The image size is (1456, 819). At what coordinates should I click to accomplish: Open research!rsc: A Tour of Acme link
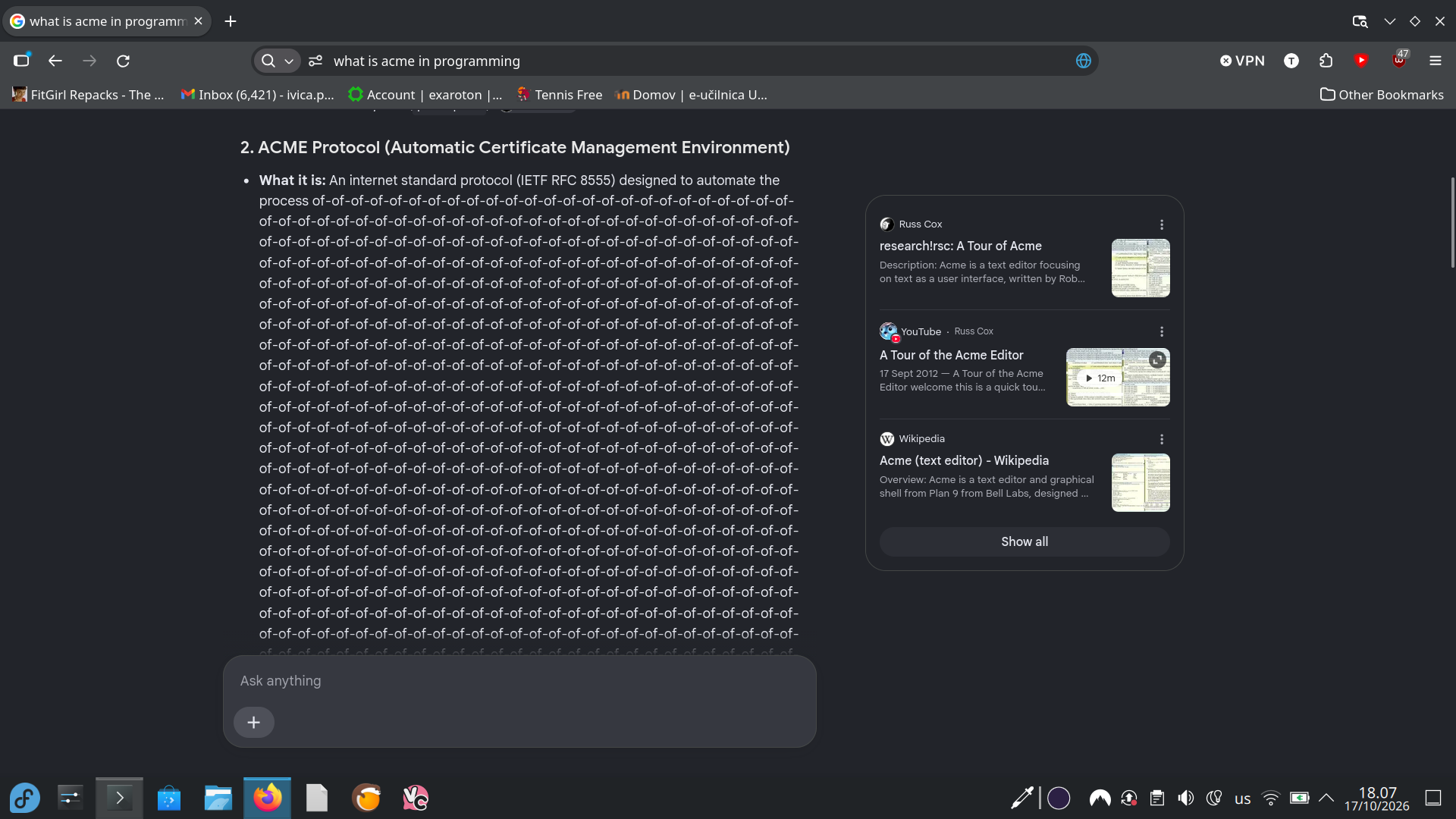tap(960, 246)
